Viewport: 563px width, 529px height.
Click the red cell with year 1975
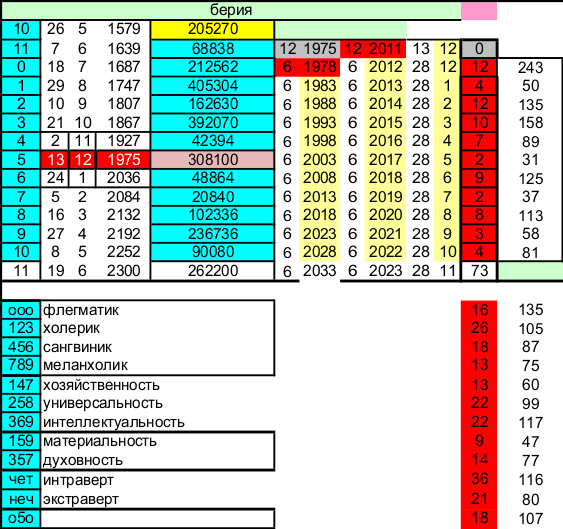pyautogui.click(x=123, y=160)
